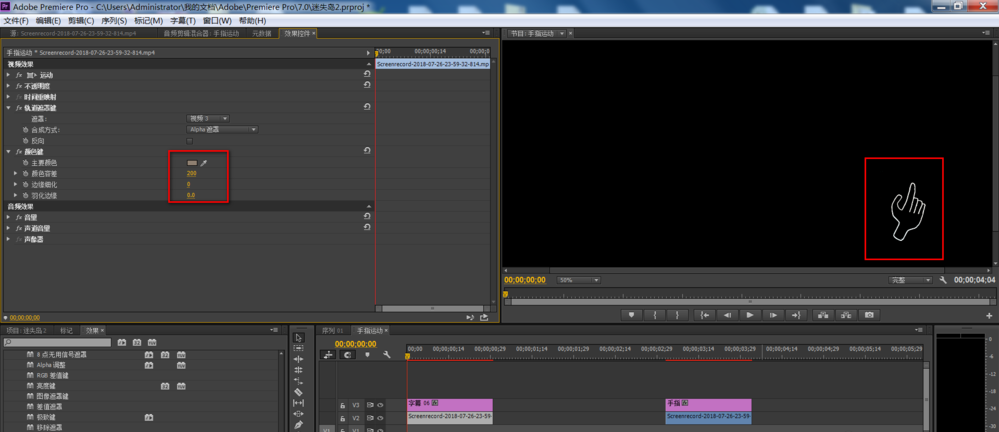Screen dimensions: 999x432
Task: Step forward one frame
Action: click(x=773, y=315)
